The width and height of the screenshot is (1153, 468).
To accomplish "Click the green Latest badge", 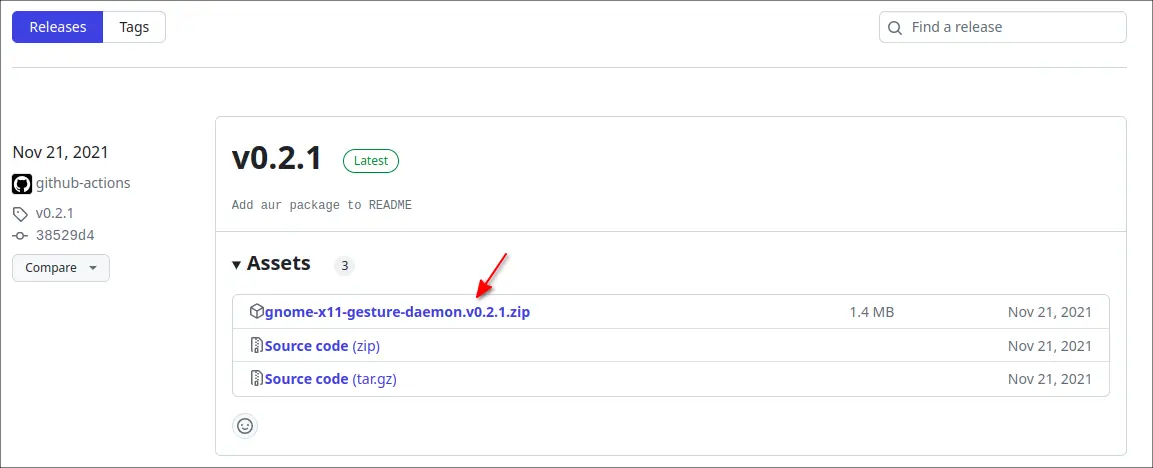I will (x=371, y=160).
